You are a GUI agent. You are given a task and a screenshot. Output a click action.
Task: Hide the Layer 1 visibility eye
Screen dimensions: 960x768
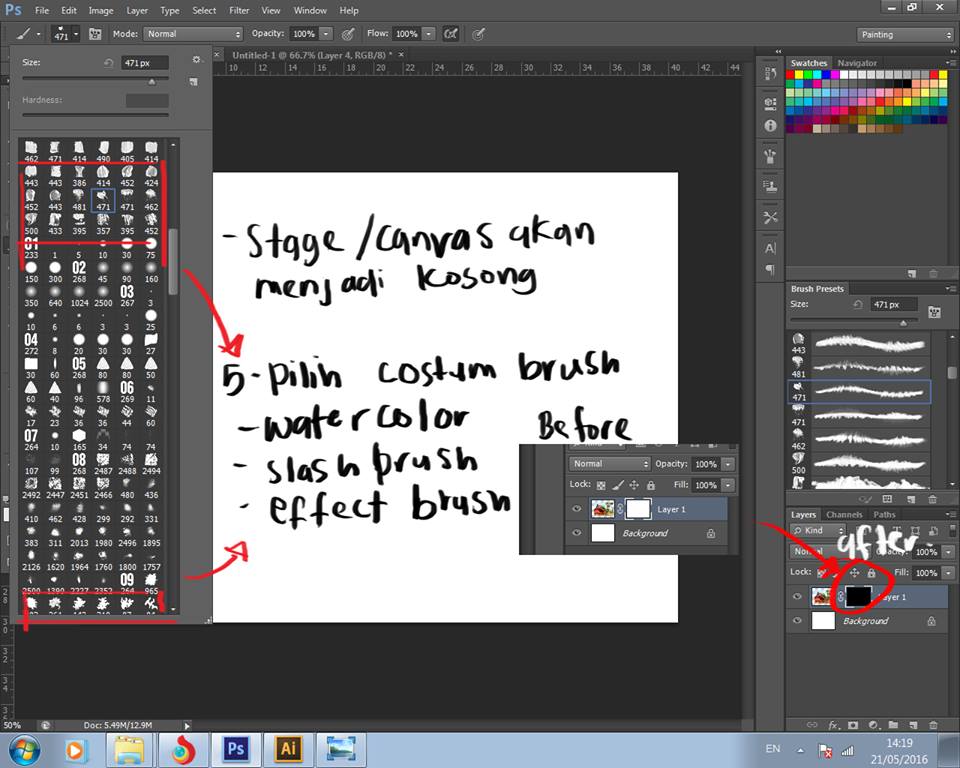pyautogui.click(x=797, y=597)
